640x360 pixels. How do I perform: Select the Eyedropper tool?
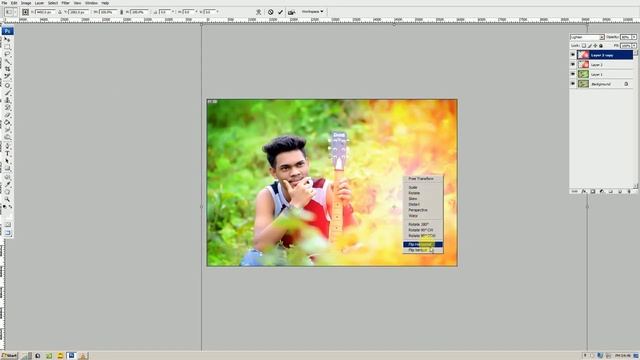pyautogui.click(x=7, y=184)
